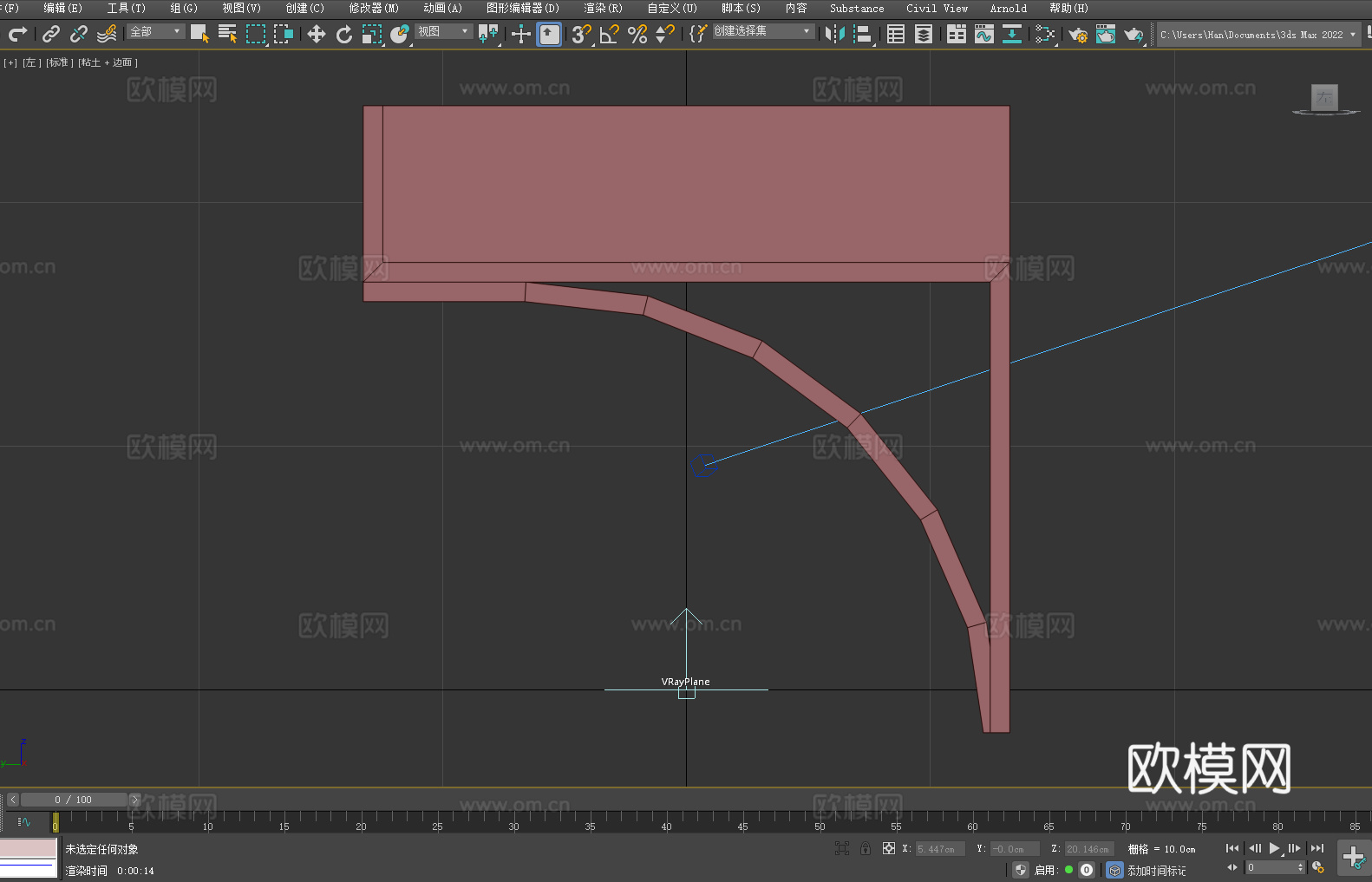Open the Schematic View
The image size is (1372, 882).
click(x=1012, y=34)
